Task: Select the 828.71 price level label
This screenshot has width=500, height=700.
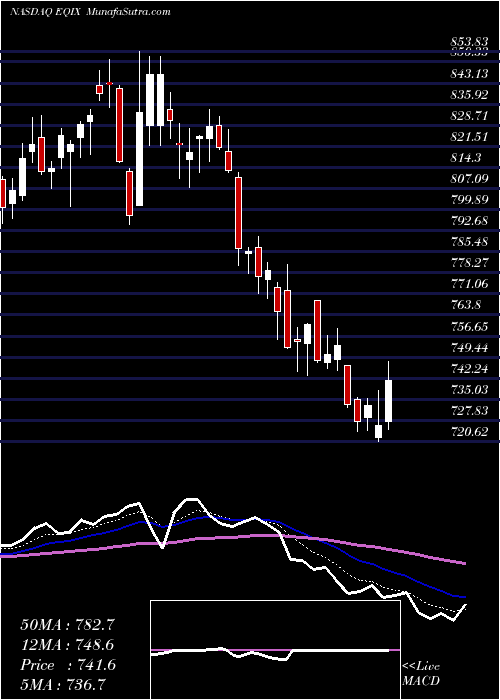Action: click(469, 116)
